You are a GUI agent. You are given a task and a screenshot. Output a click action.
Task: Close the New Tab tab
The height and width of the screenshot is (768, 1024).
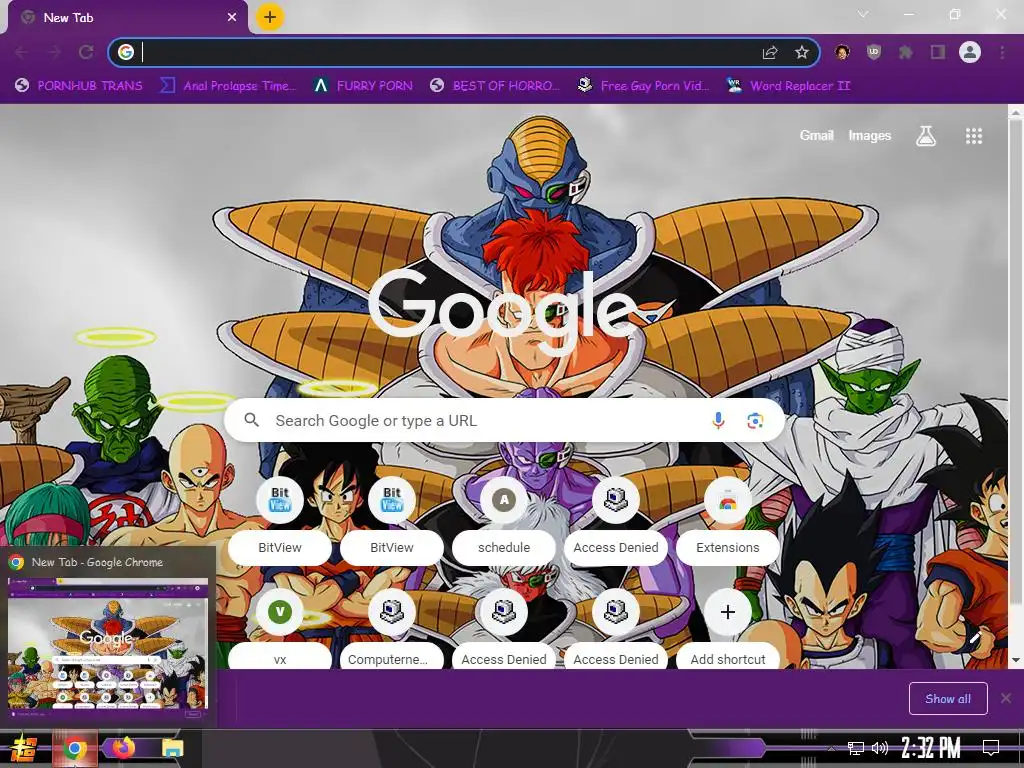[x=232, y=18]
